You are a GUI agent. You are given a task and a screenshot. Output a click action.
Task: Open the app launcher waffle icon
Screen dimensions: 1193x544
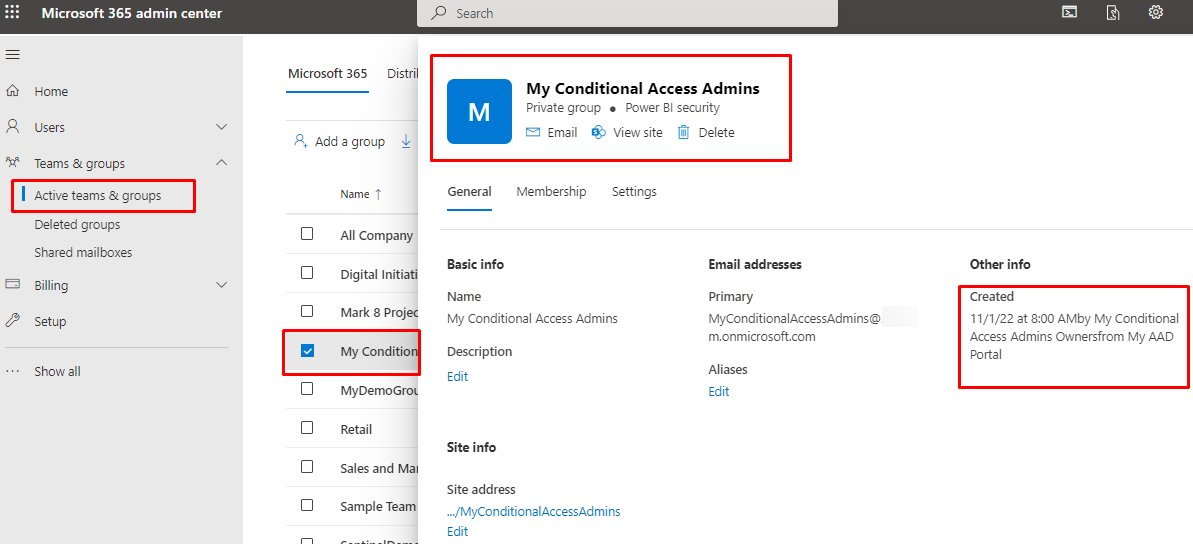pyautogui.click(x=13, y=13)
